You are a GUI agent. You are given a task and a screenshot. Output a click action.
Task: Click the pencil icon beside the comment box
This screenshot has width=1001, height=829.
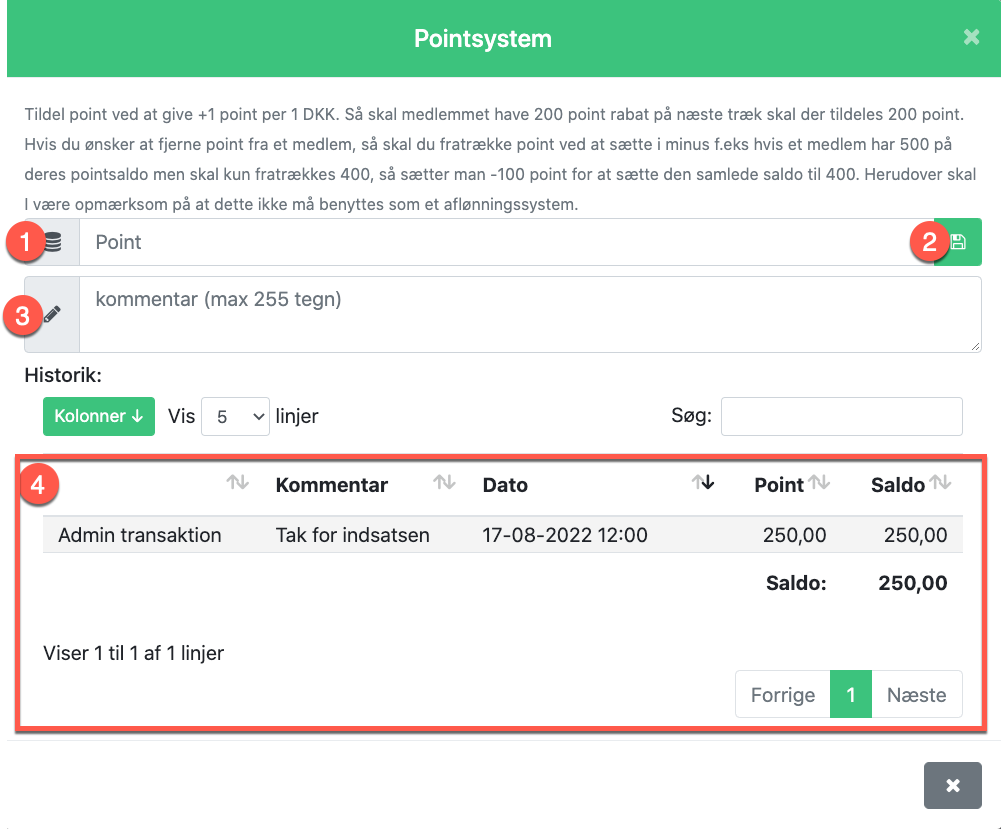point(52,314)
